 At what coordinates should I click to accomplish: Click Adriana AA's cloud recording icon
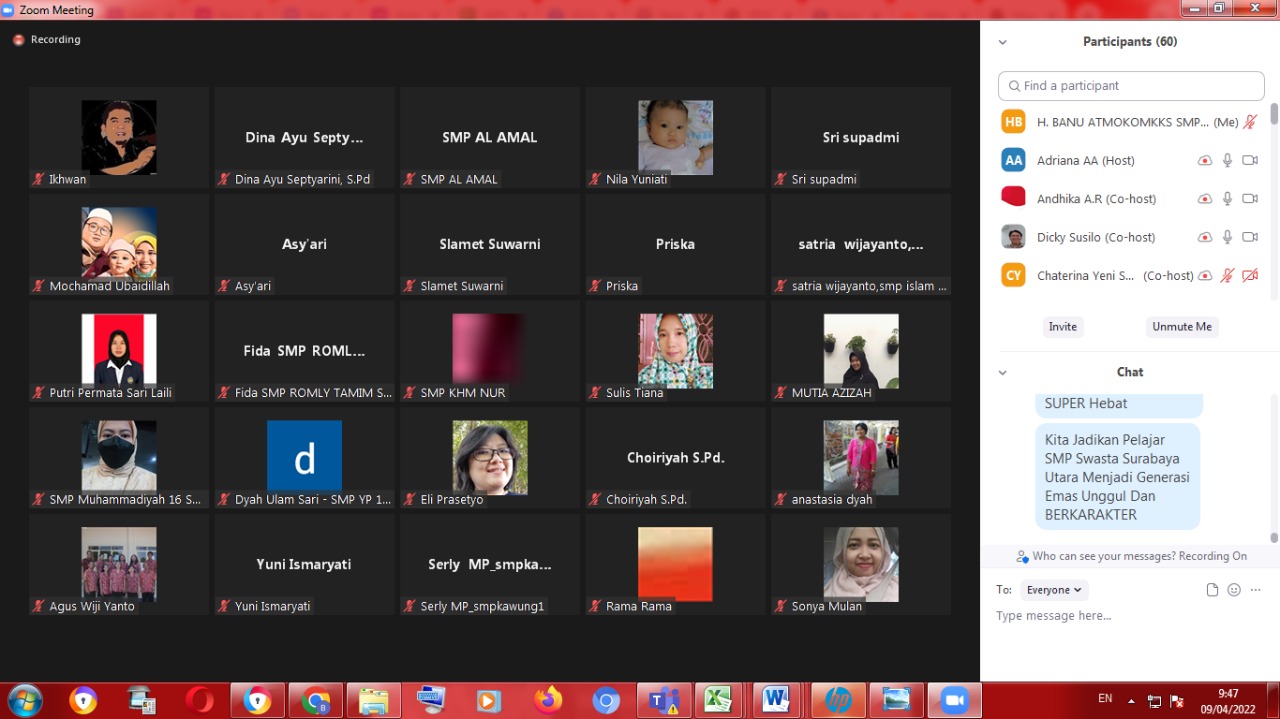(1205, 160)
